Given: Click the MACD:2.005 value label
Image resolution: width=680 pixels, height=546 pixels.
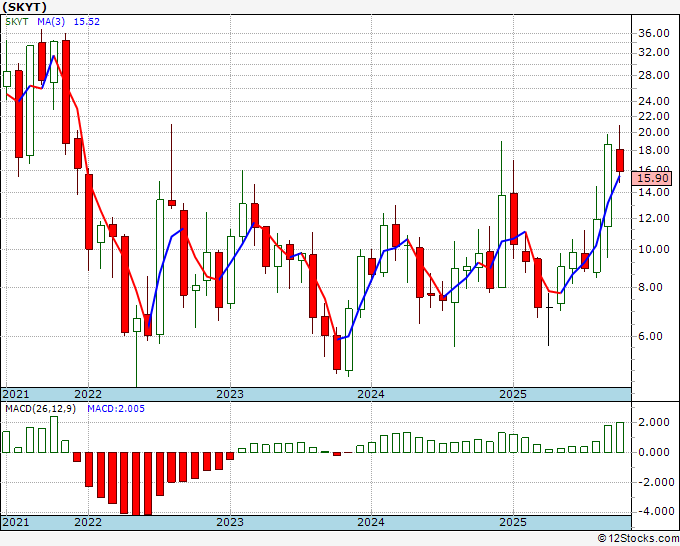Looking at the screenshot, I should pos(116,409).
